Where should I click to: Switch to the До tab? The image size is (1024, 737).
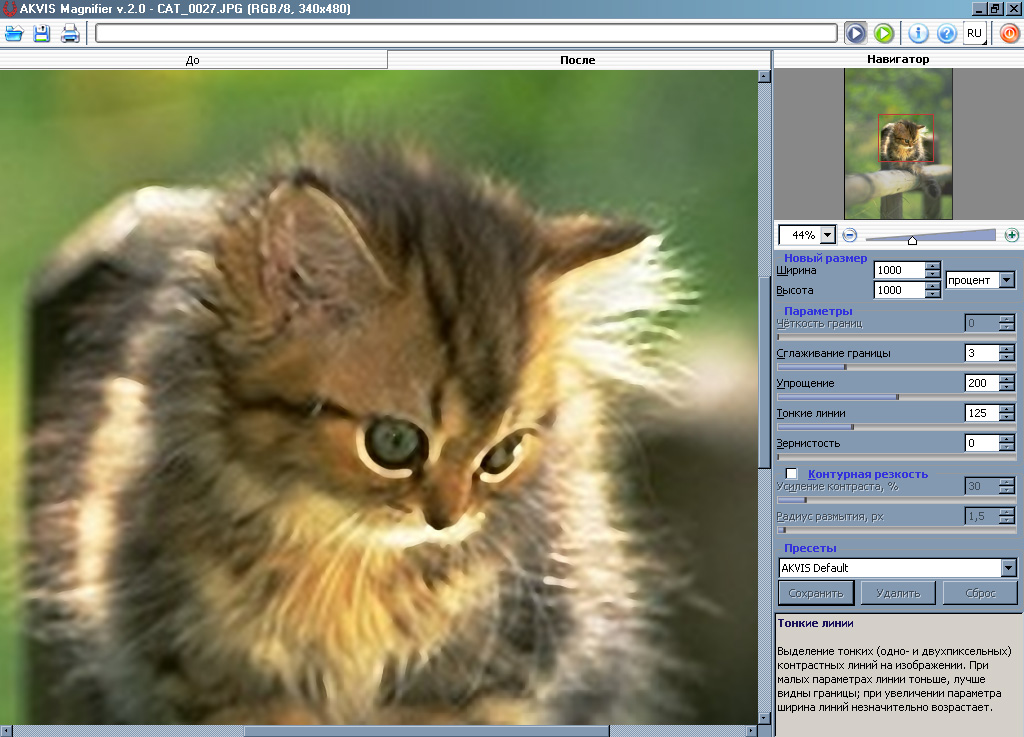(x=193, y=60)
